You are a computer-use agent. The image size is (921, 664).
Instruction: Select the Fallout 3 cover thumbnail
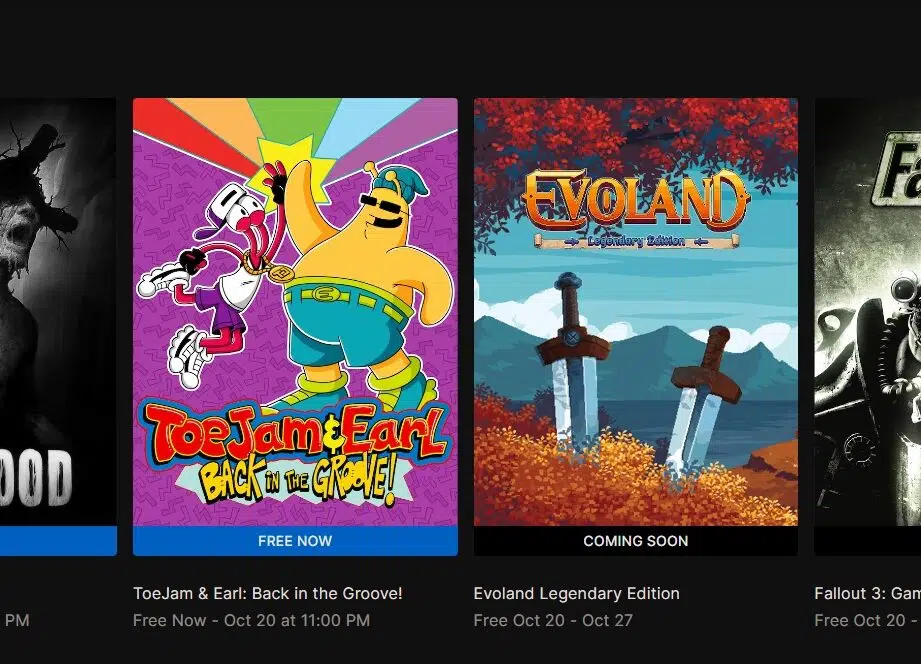(x=868, y=312)
